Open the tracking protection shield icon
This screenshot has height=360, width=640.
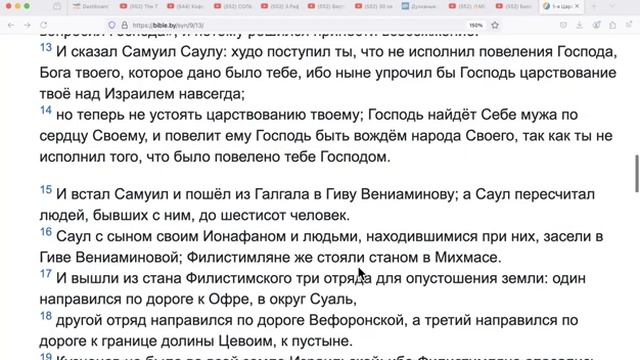coord(111,25)
